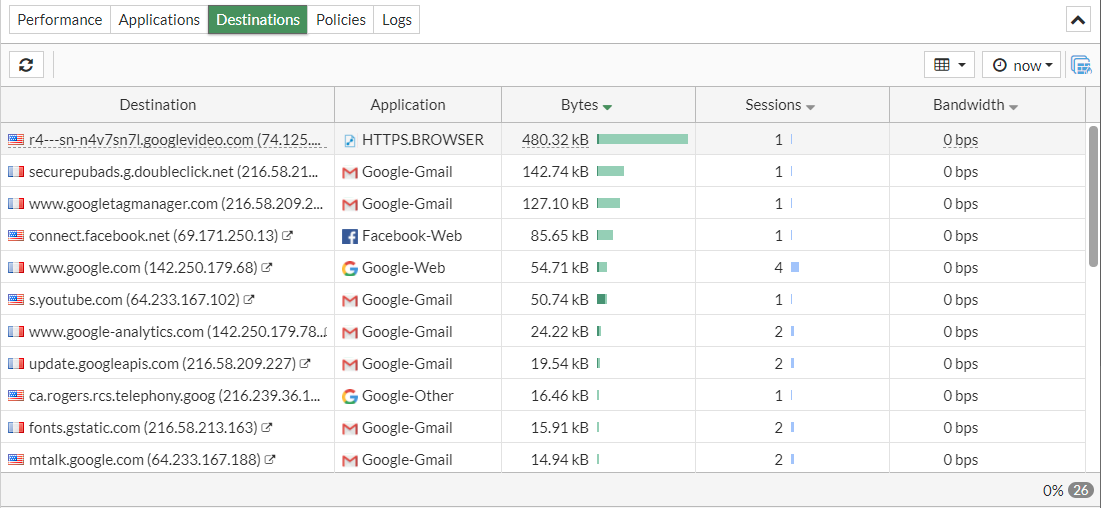Click external link icon beside fonts.gstatic.com
Image resolution: width=1101 pixels, height=508 pixels.
click(x=267, y=428)
